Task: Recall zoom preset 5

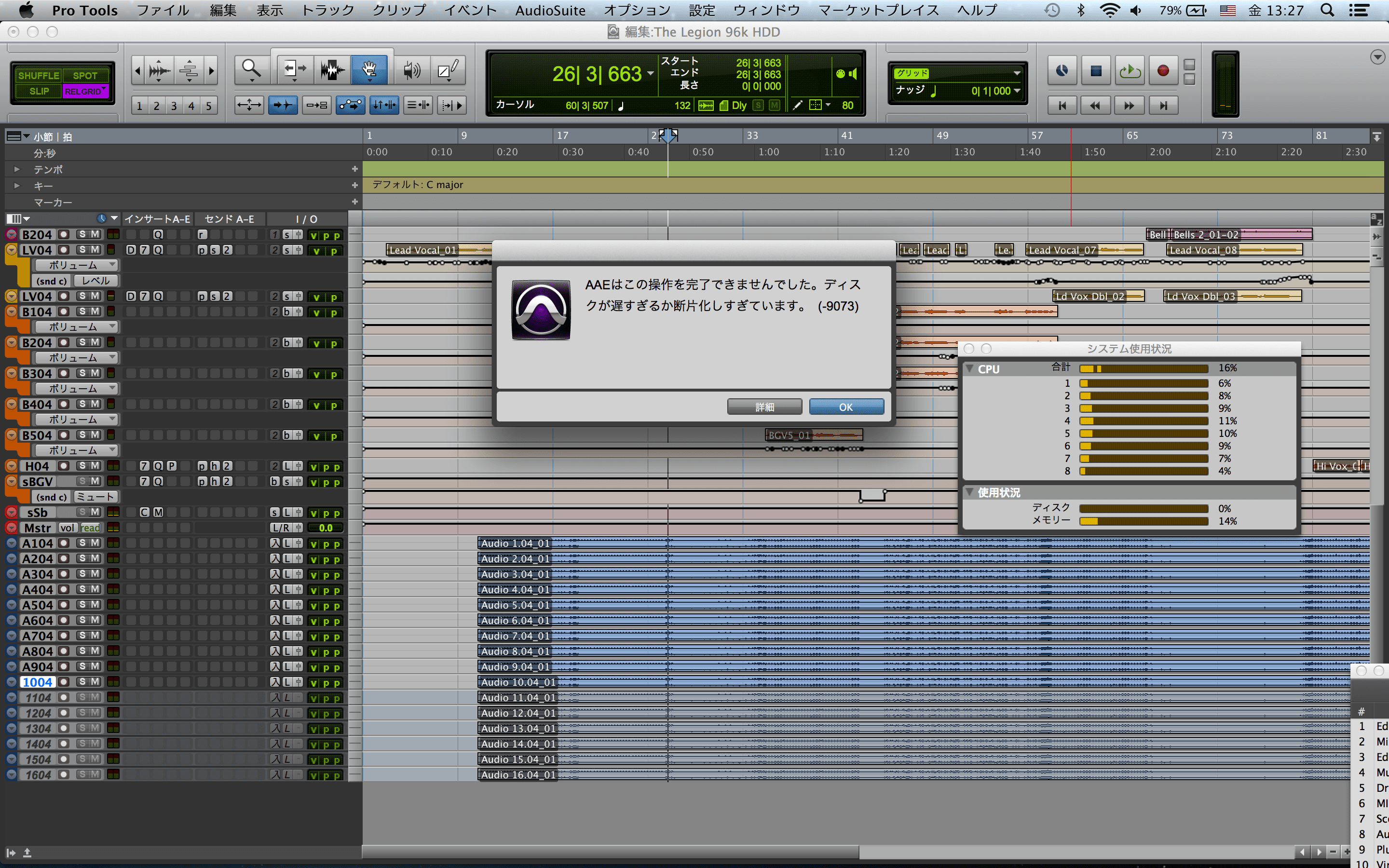Action: click(209, 106)
